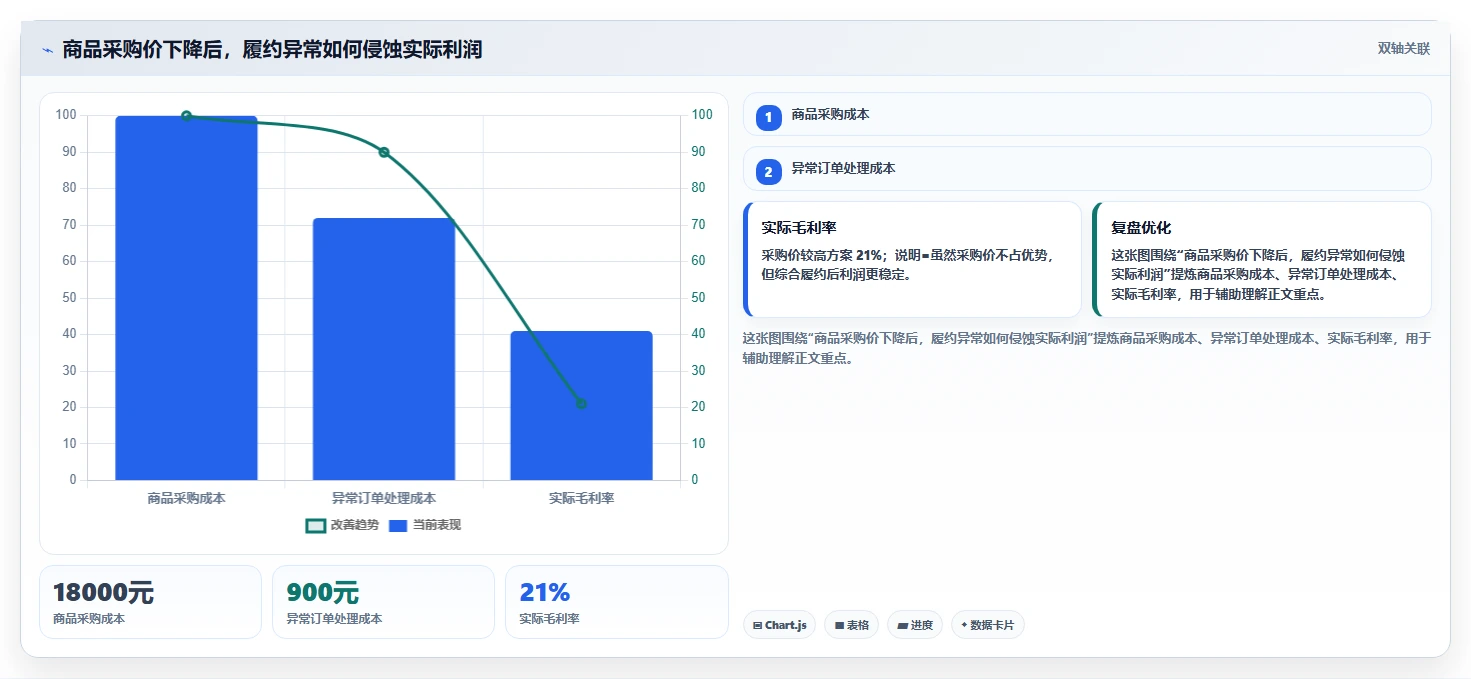Image resolution: width=1471 pixels, height=679 pixels.
Task: Click the 数据卡片 tag
Action: point(987,625)
